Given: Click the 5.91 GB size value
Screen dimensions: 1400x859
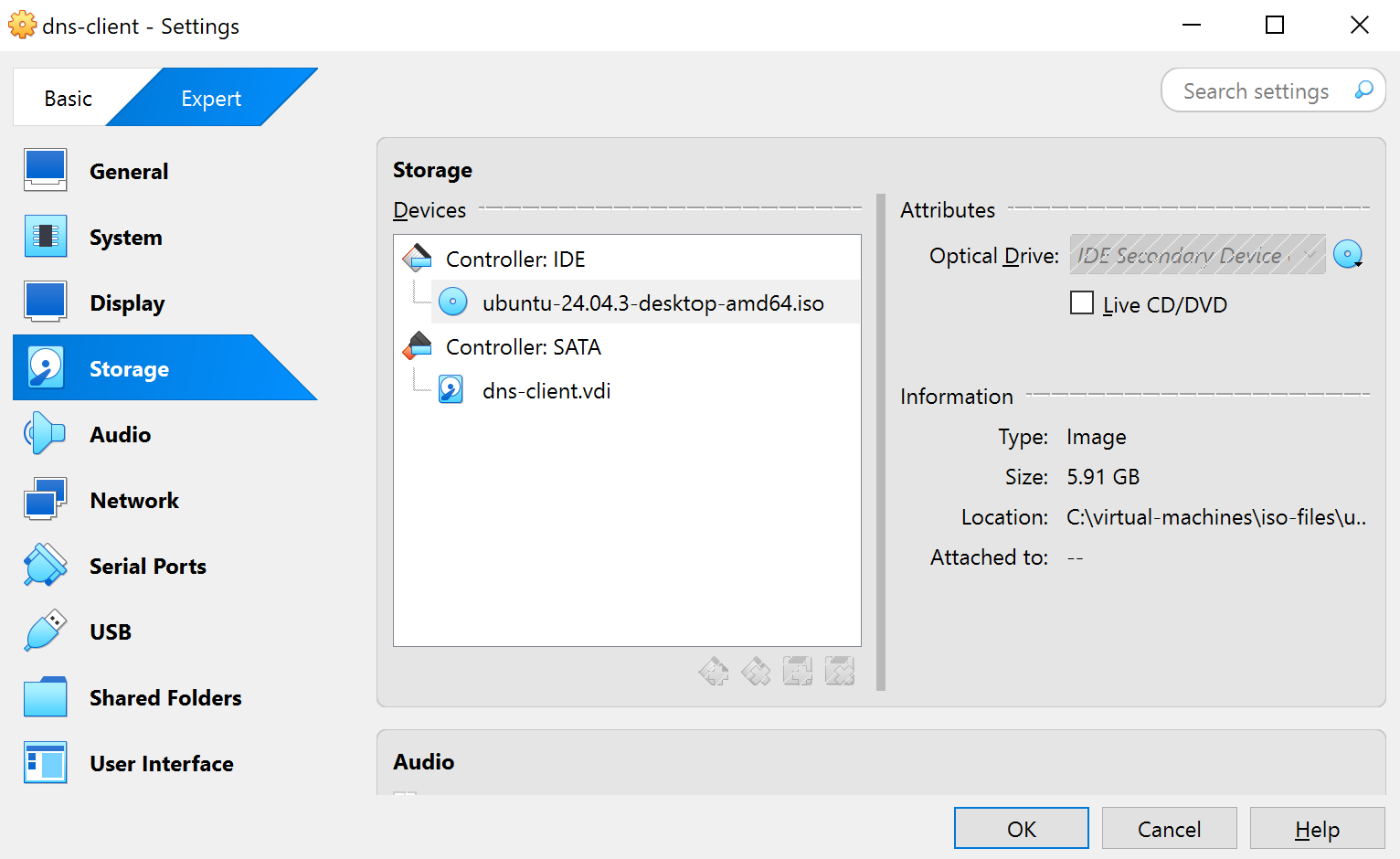Looking at the screenshot, I should click(1103, 477).
